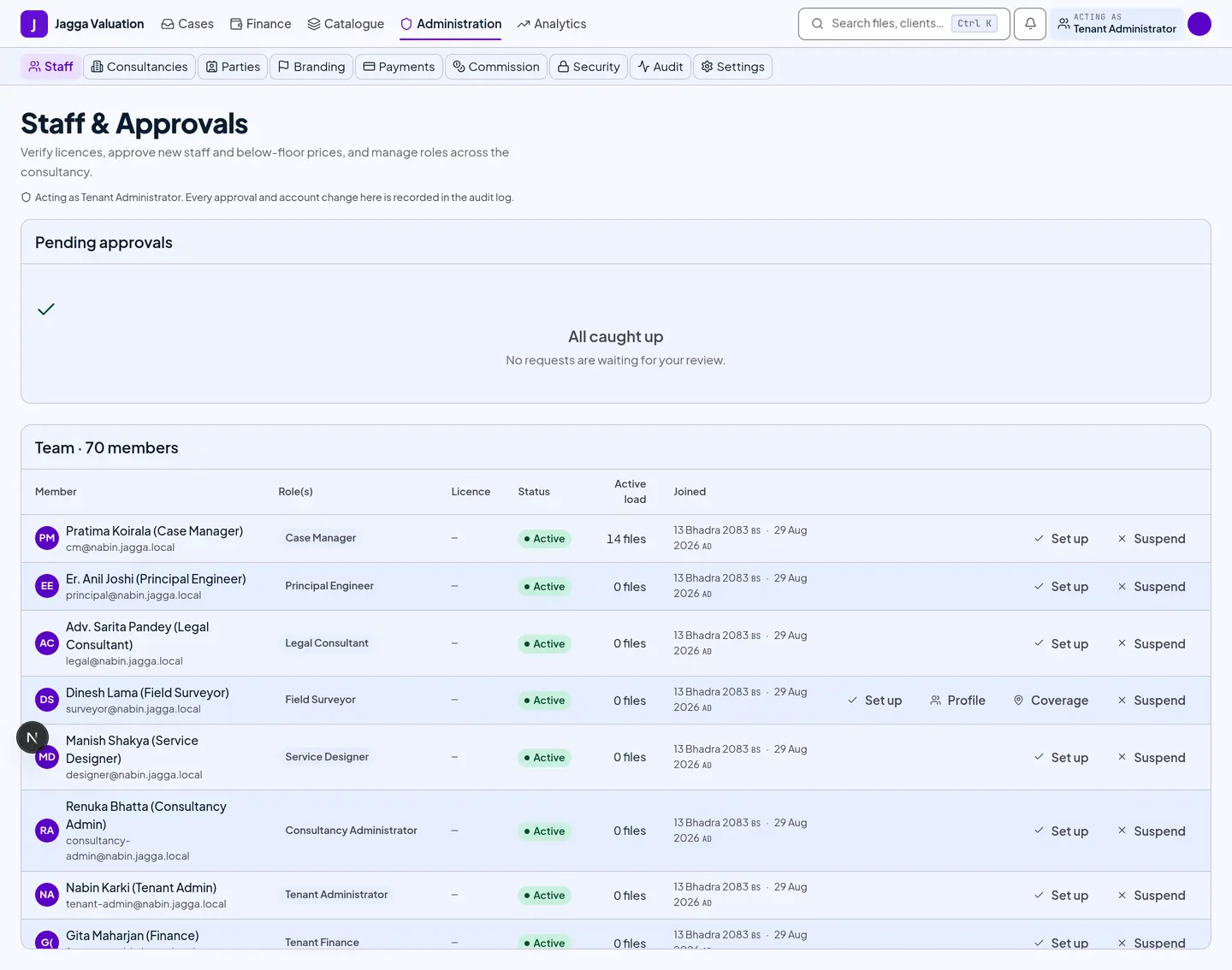Image resolution: width=1232 pixels, height=970 pixels.
Task: Click the PM avatar of Pratima Koirala
Action: click(47, 538)
